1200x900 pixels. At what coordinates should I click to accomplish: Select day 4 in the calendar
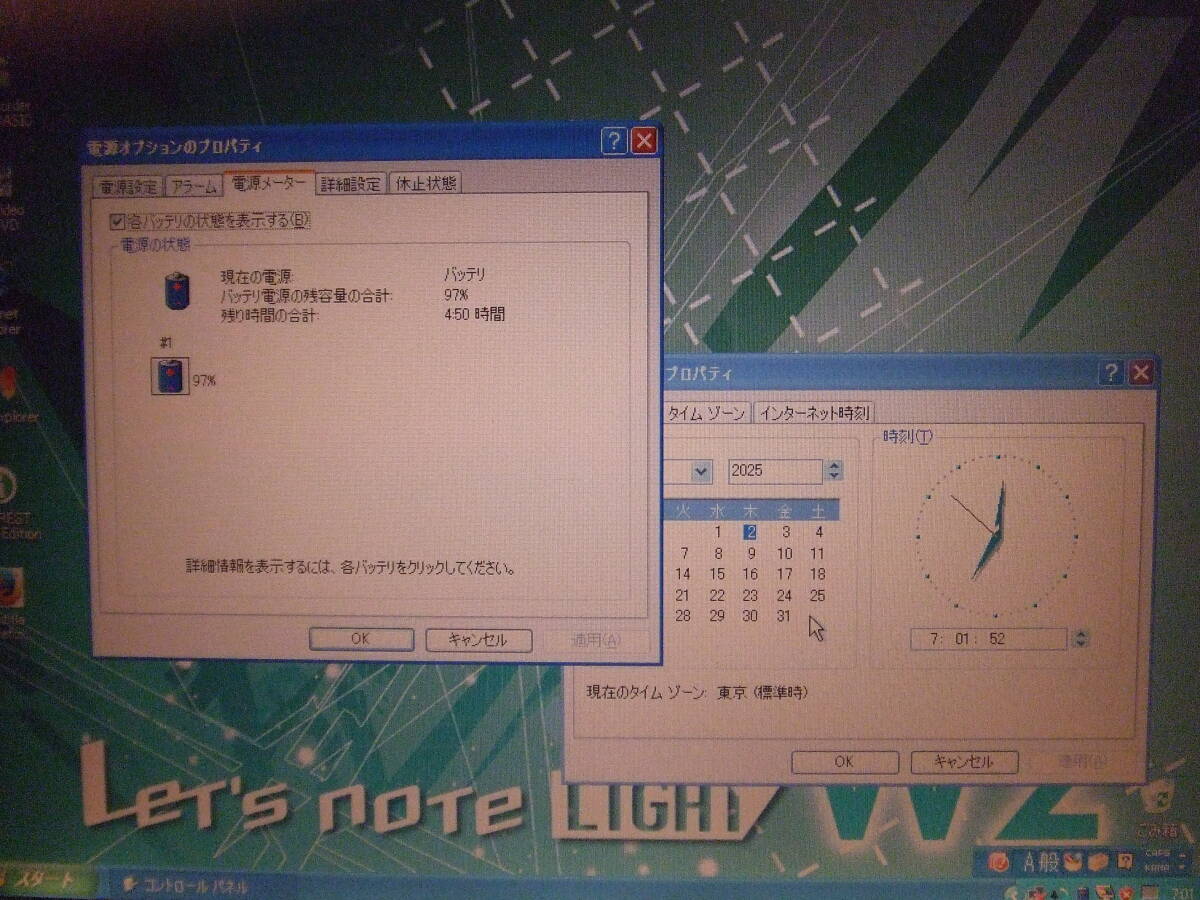point(819,533)
